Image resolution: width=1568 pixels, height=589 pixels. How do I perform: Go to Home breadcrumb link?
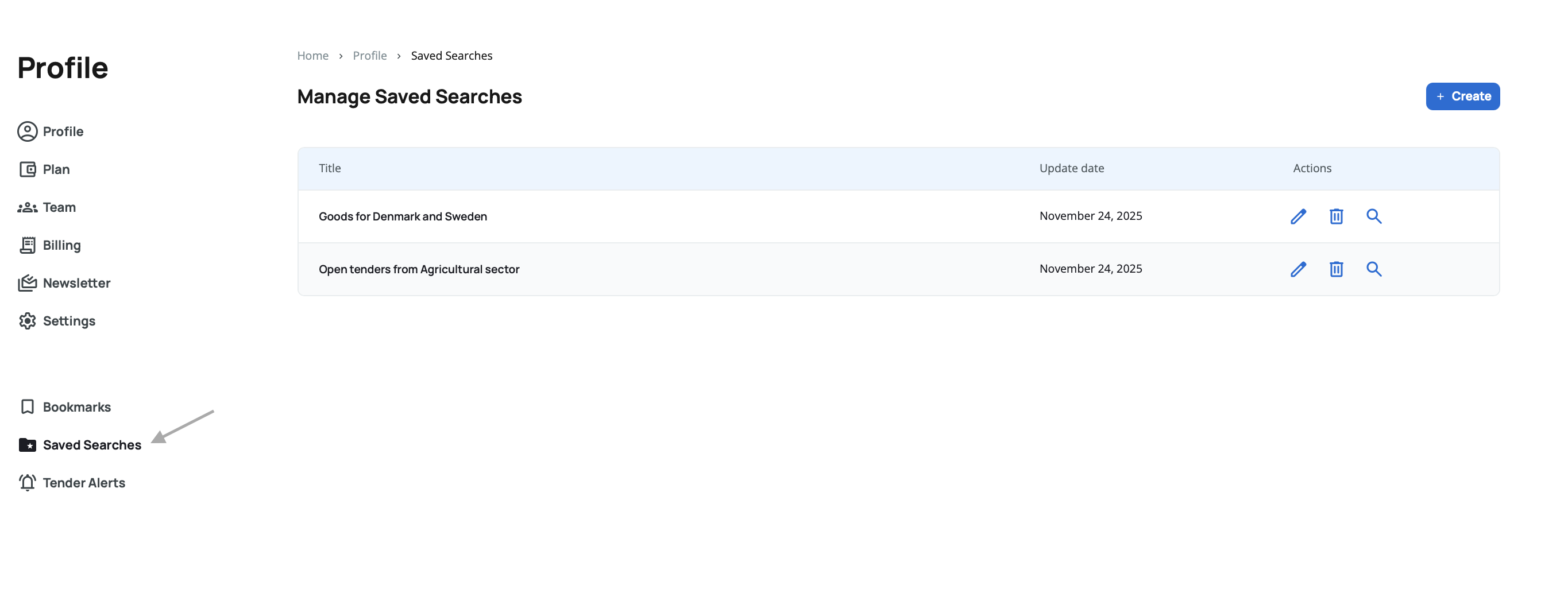click(312, 55)
